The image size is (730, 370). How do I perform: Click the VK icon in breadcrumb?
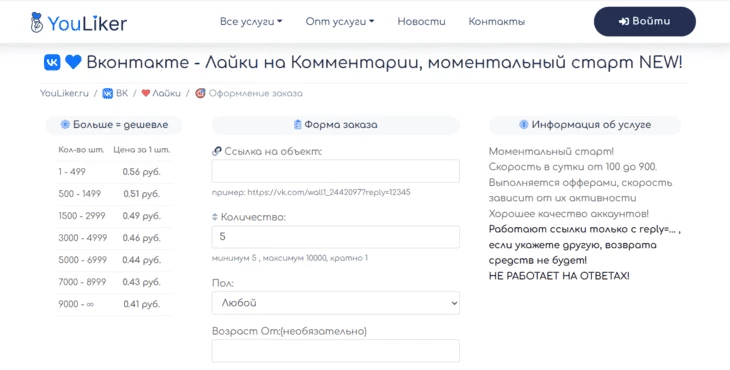point(108,94)
